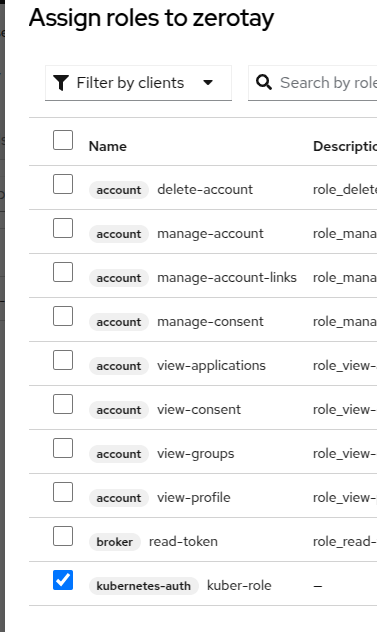
Task: Toggle the select-all checkbox in header
Action: (63, 140)
